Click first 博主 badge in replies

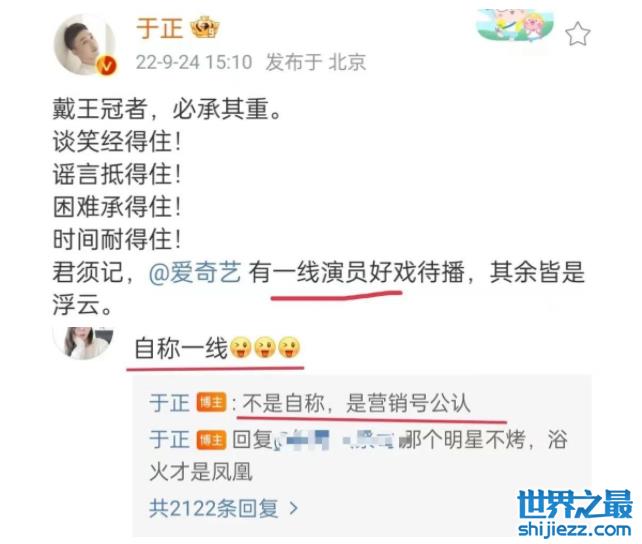(211, 402)
